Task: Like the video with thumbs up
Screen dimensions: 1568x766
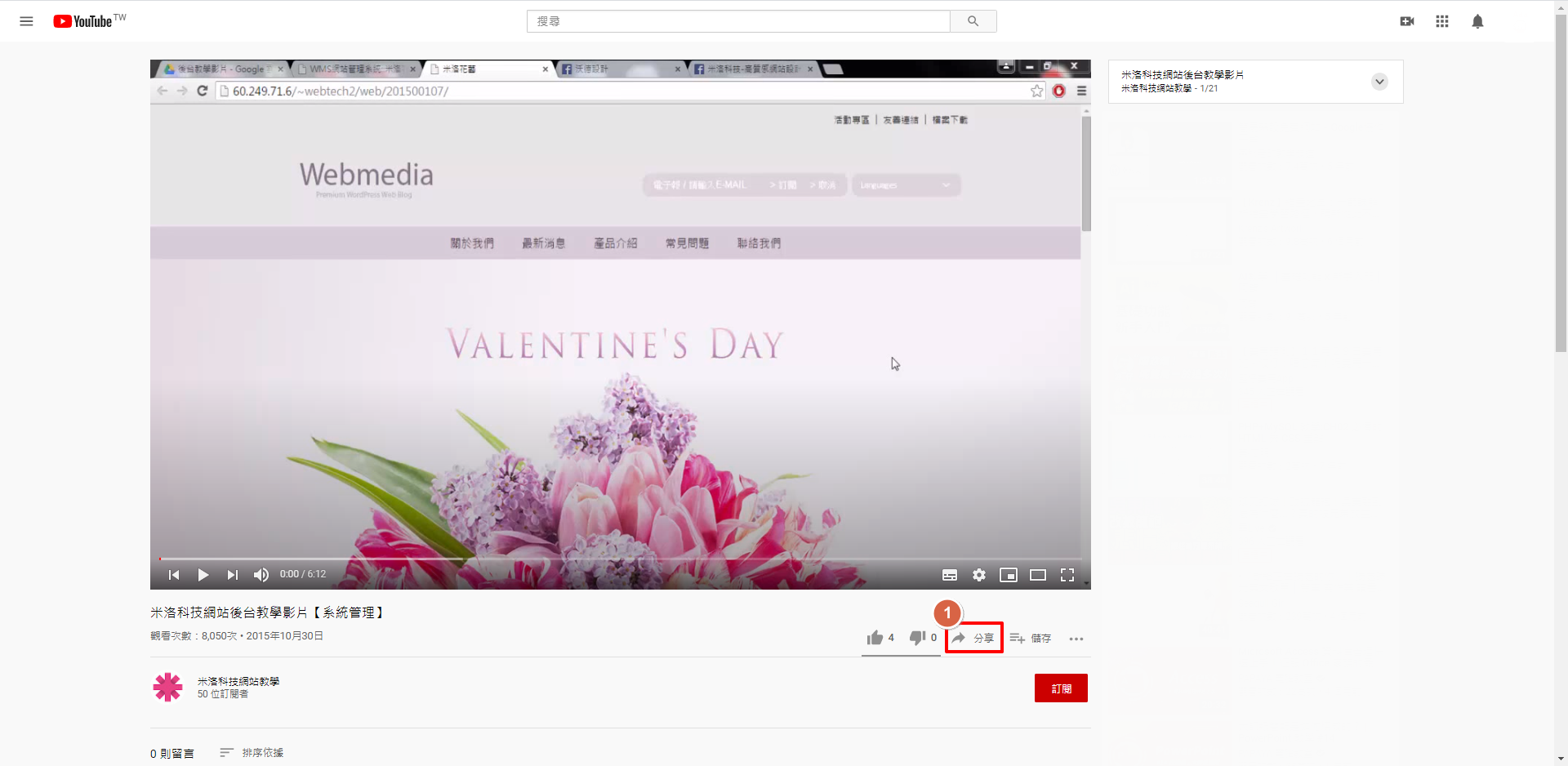Action: point(875,638)
